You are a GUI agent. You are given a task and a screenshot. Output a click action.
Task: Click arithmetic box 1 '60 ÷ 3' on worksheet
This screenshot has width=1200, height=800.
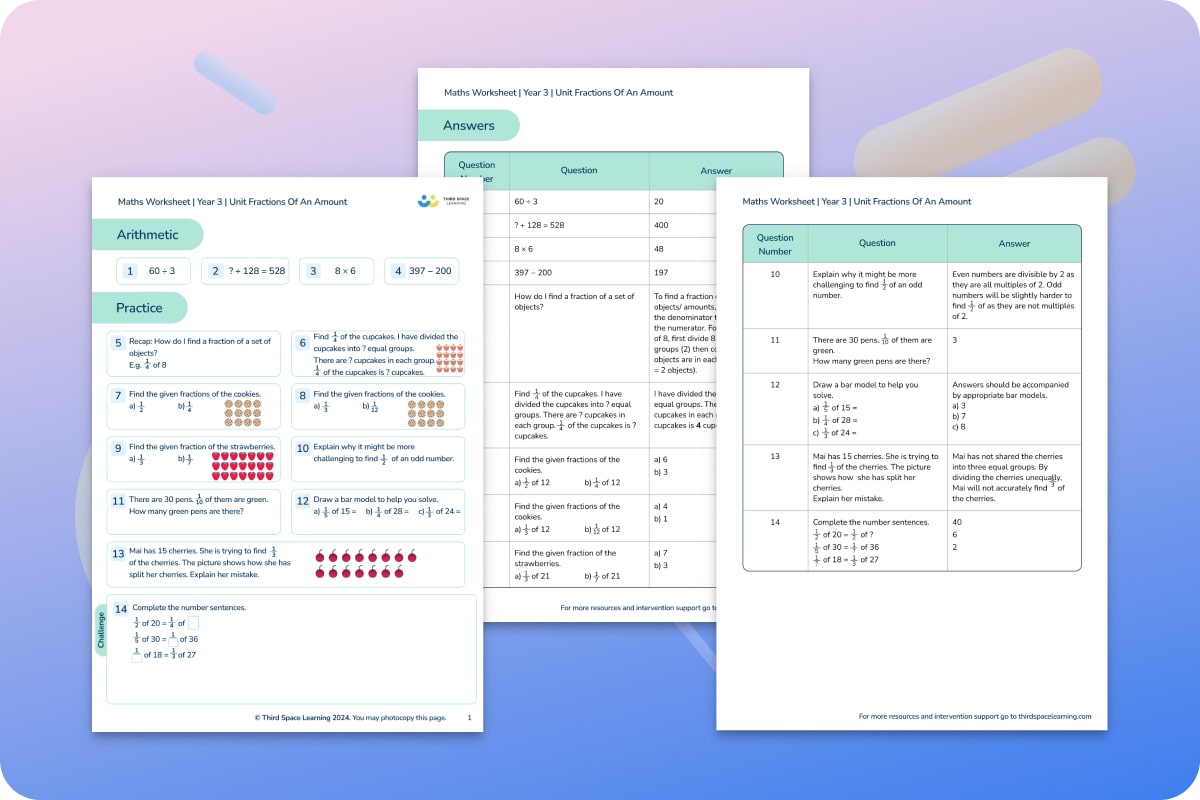point(153,271)
